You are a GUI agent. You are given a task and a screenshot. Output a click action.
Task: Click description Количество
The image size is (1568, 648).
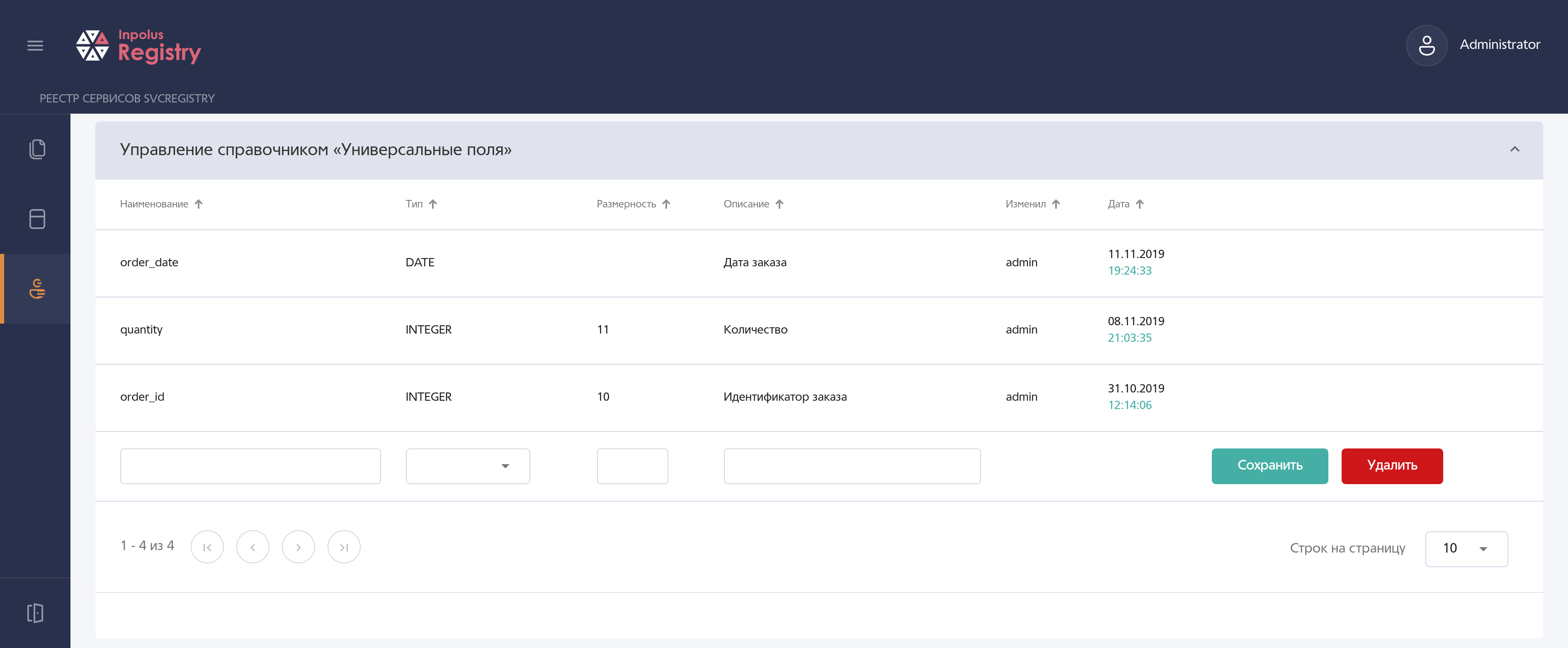[x=755, y=329]
